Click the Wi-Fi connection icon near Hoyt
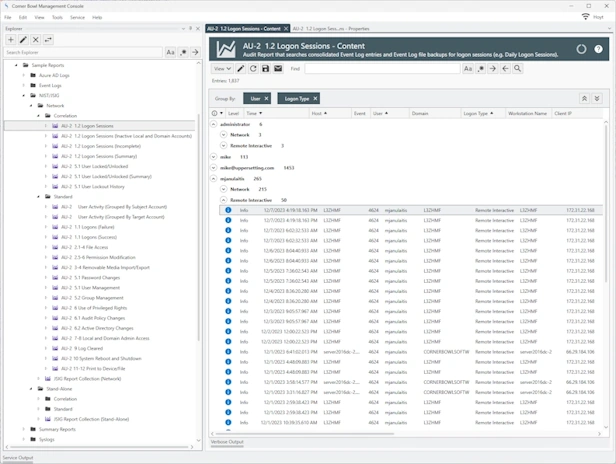This screenshot has width=616, height=464. click(585, 17)
